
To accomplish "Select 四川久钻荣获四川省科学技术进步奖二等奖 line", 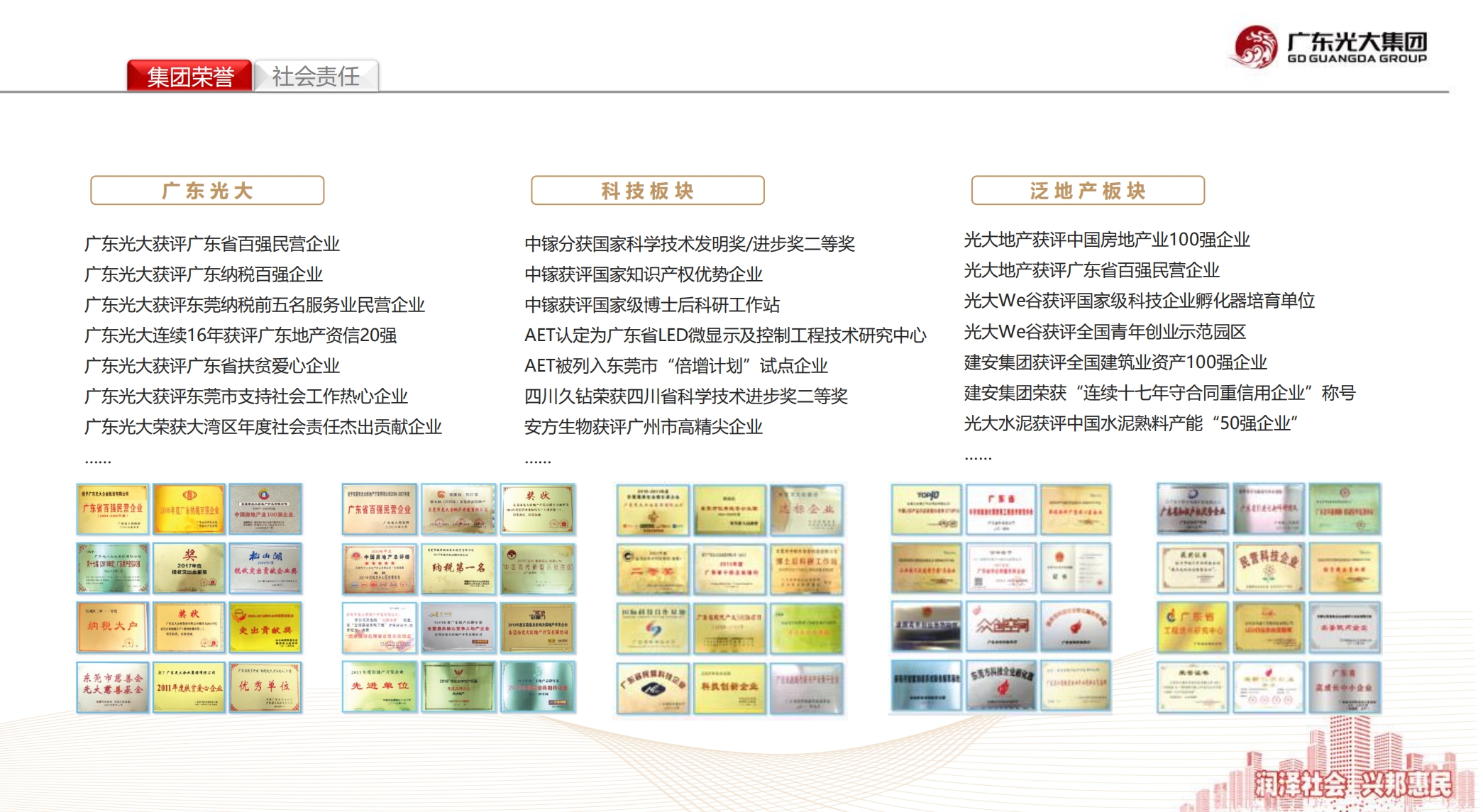I will pyautogui.click(x=686, y=396).
